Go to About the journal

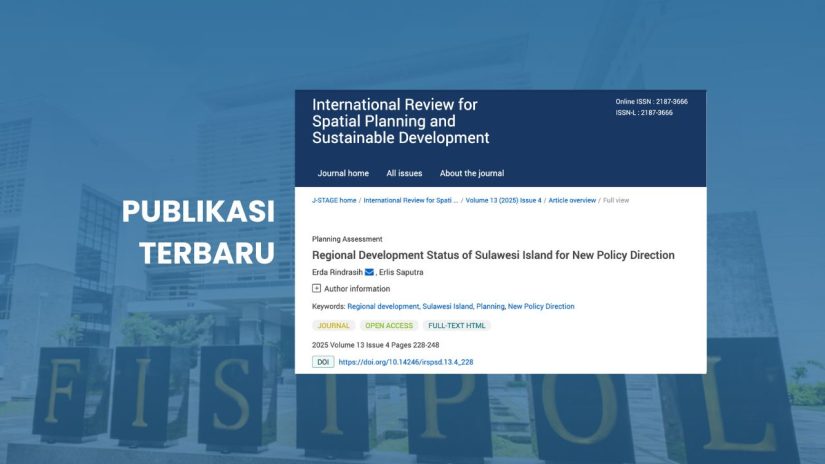pyautogui.click(x=472, y=173)
